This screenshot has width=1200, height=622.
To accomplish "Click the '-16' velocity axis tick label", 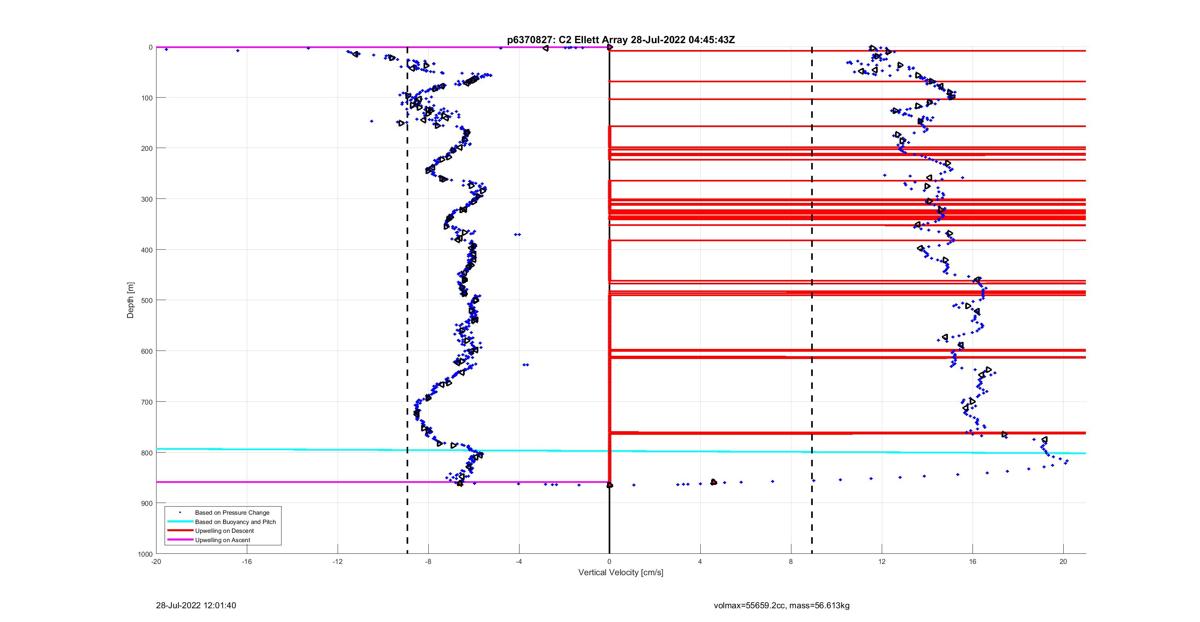I will (x=247, y=561).
